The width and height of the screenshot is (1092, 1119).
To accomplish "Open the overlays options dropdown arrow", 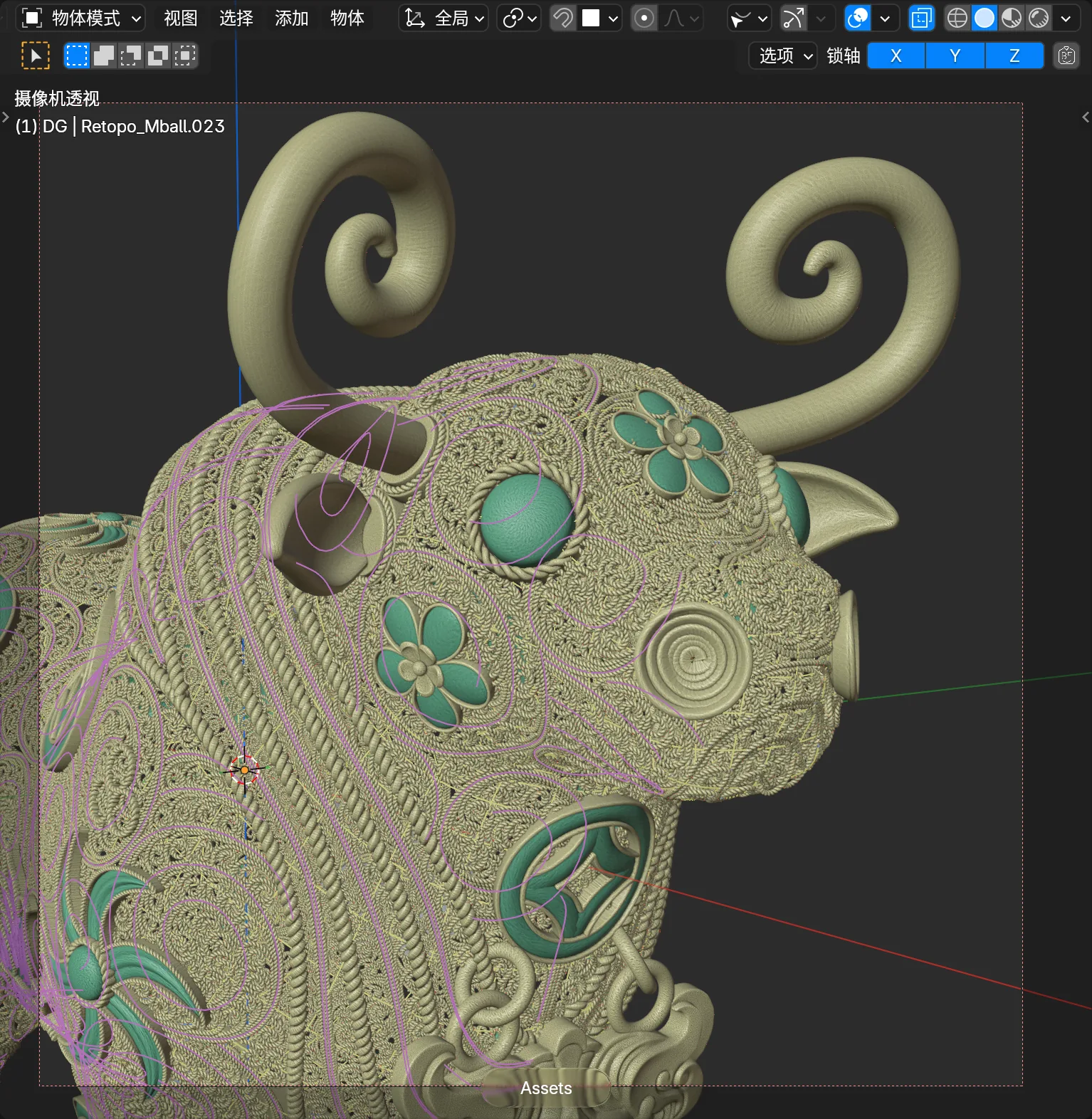I will [x=885, y=18].
